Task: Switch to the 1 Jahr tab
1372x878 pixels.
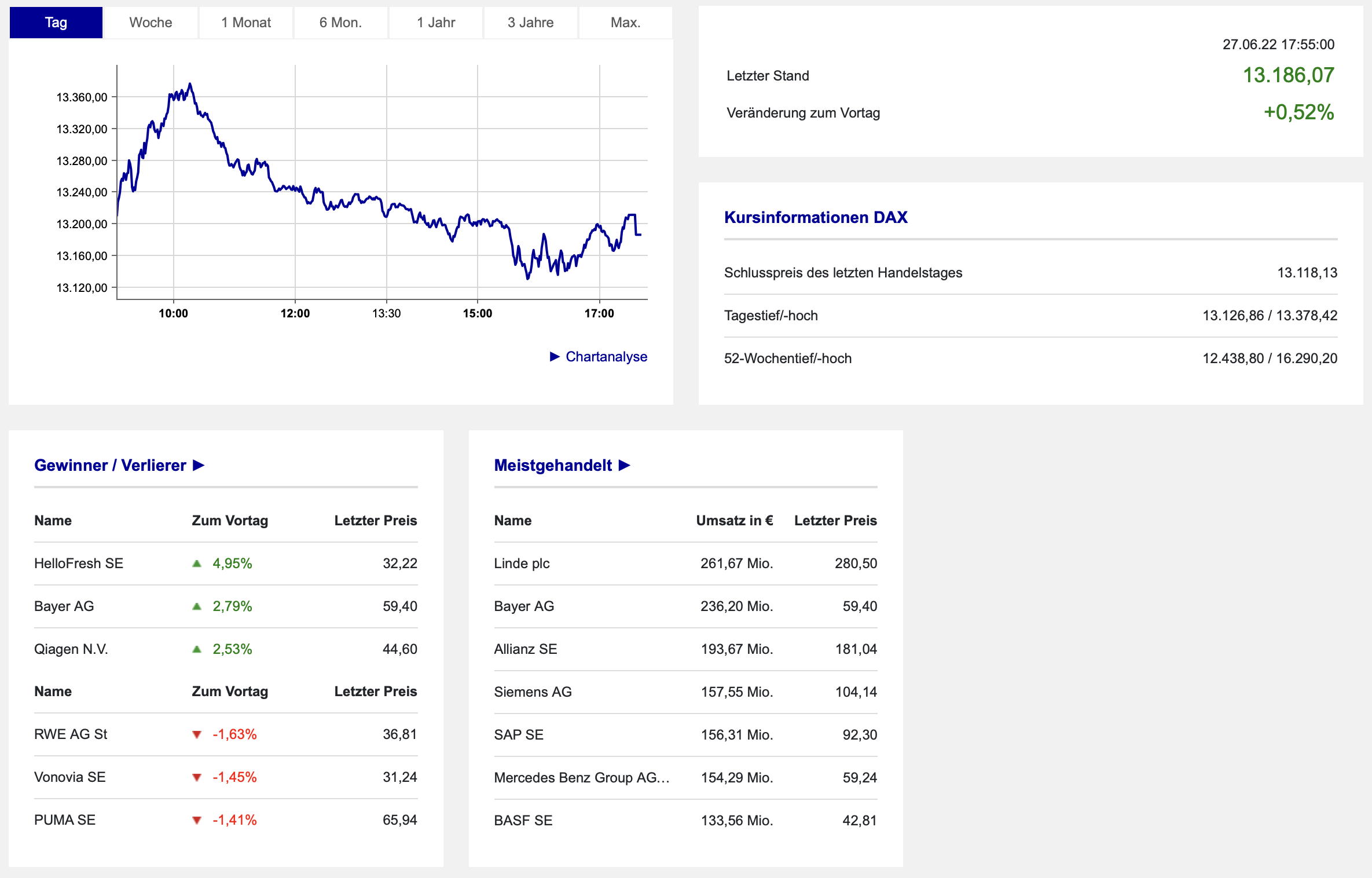Action: click(x=435, y=23)
